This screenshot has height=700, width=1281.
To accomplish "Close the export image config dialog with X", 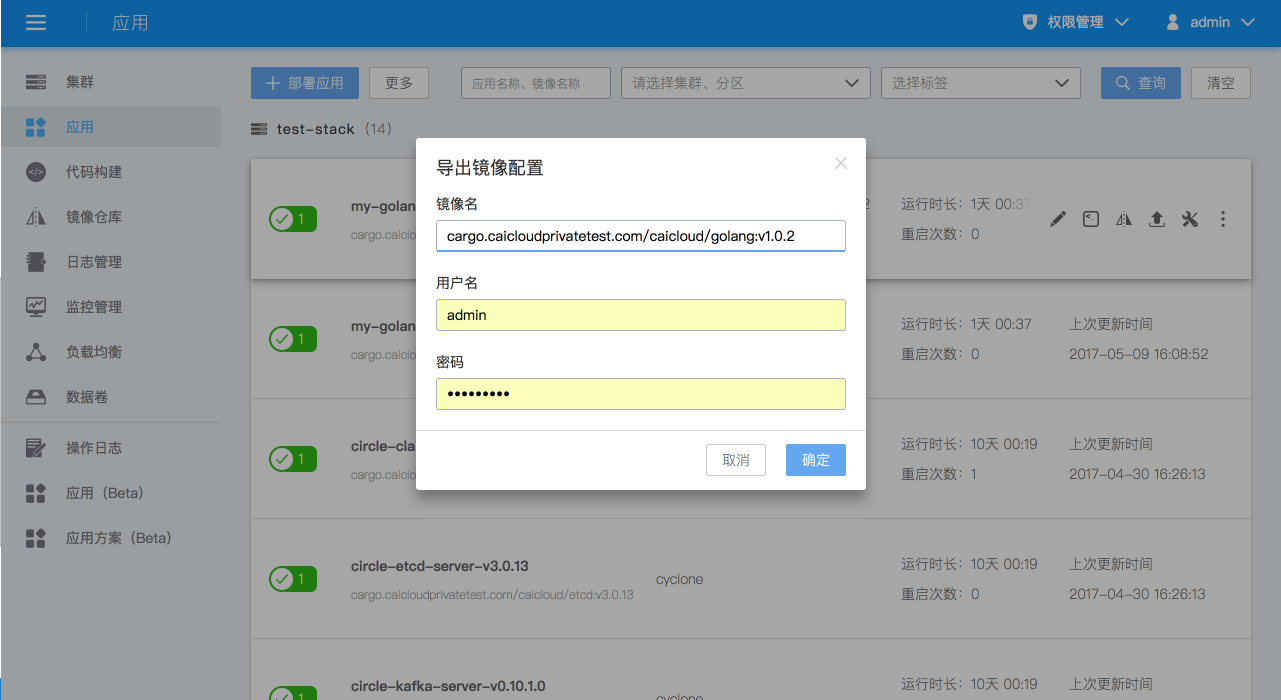I will coord(841,163).
